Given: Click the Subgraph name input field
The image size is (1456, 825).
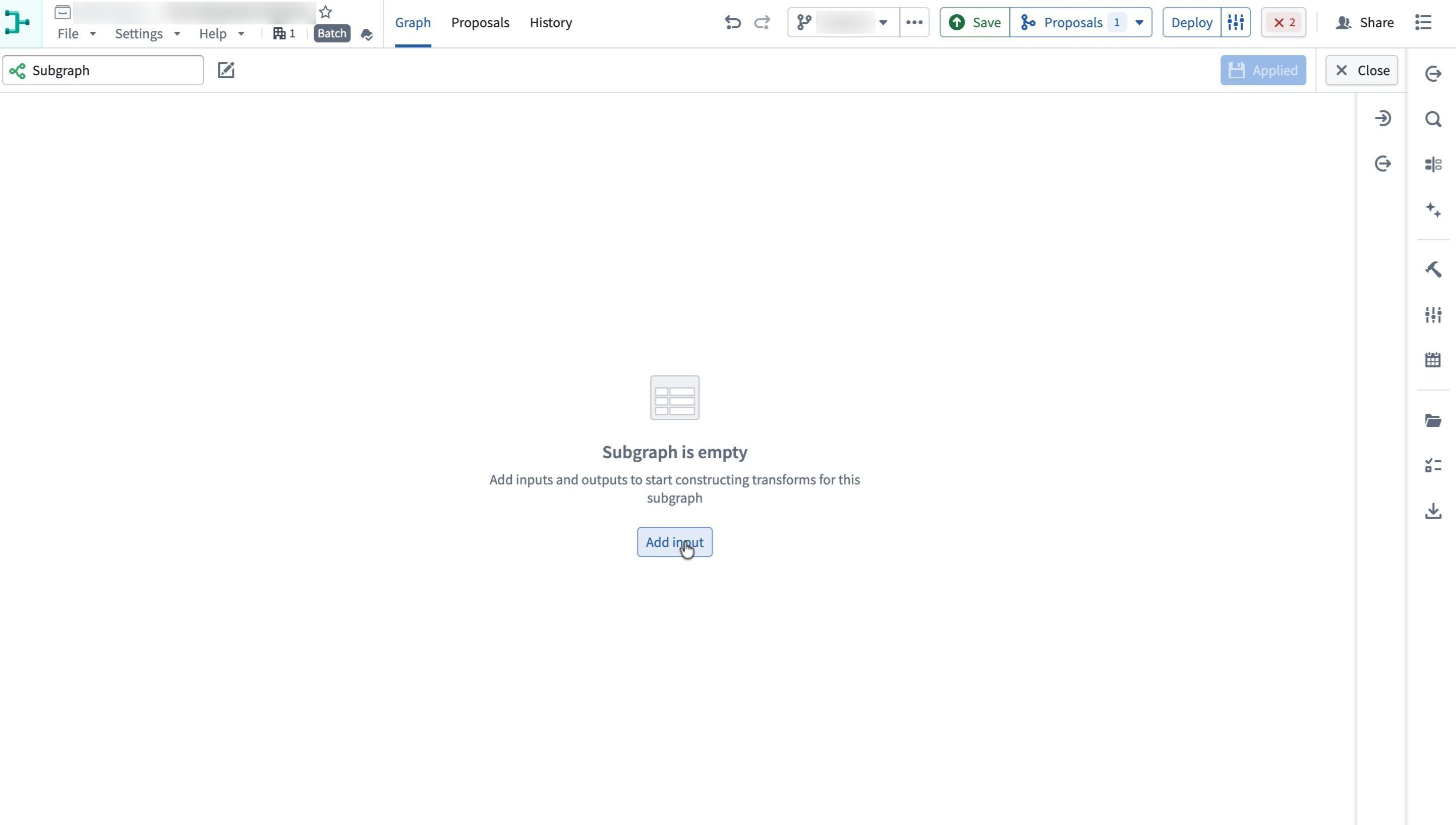Looking at the screenshot, I should coord(103,70).
